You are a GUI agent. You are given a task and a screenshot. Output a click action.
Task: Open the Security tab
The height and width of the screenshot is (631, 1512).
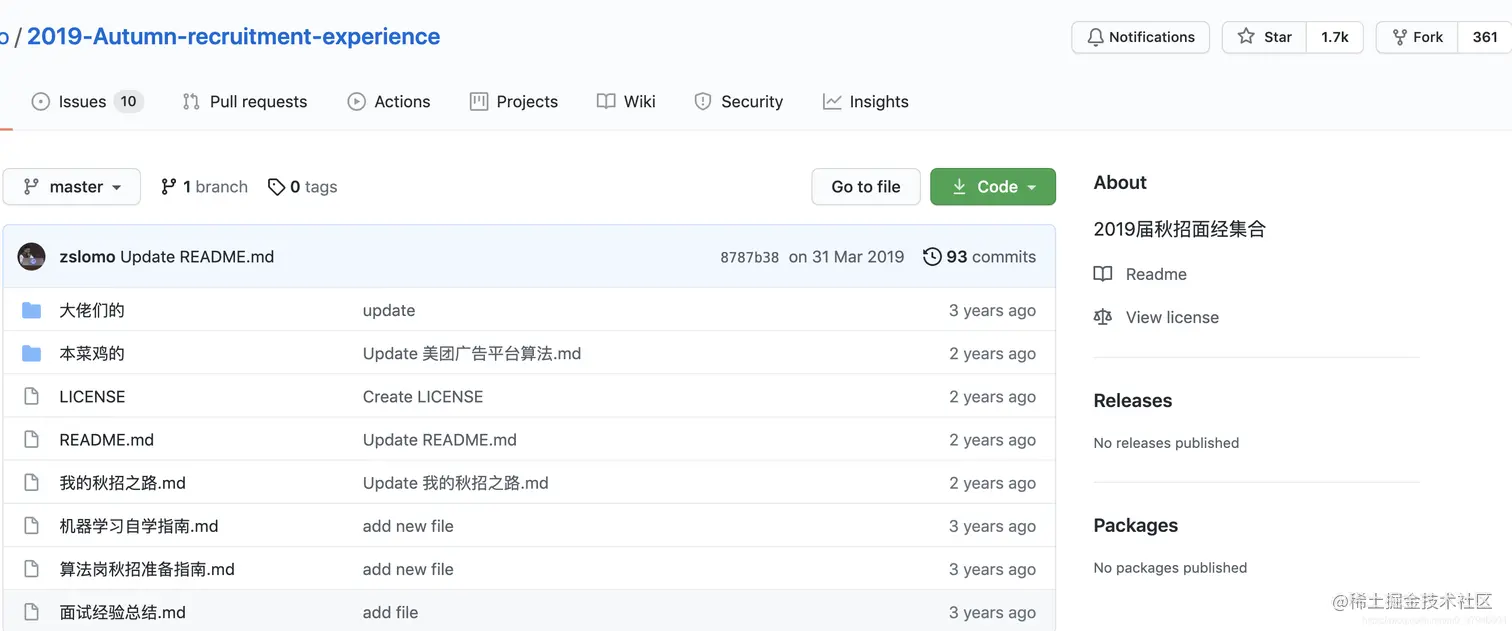[739, 101]
